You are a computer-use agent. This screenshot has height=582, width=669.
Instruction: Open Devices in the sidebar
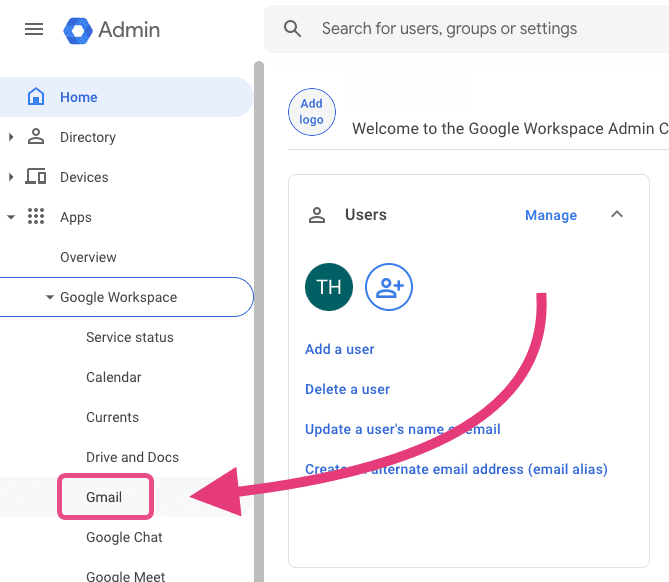coord(126,177)
